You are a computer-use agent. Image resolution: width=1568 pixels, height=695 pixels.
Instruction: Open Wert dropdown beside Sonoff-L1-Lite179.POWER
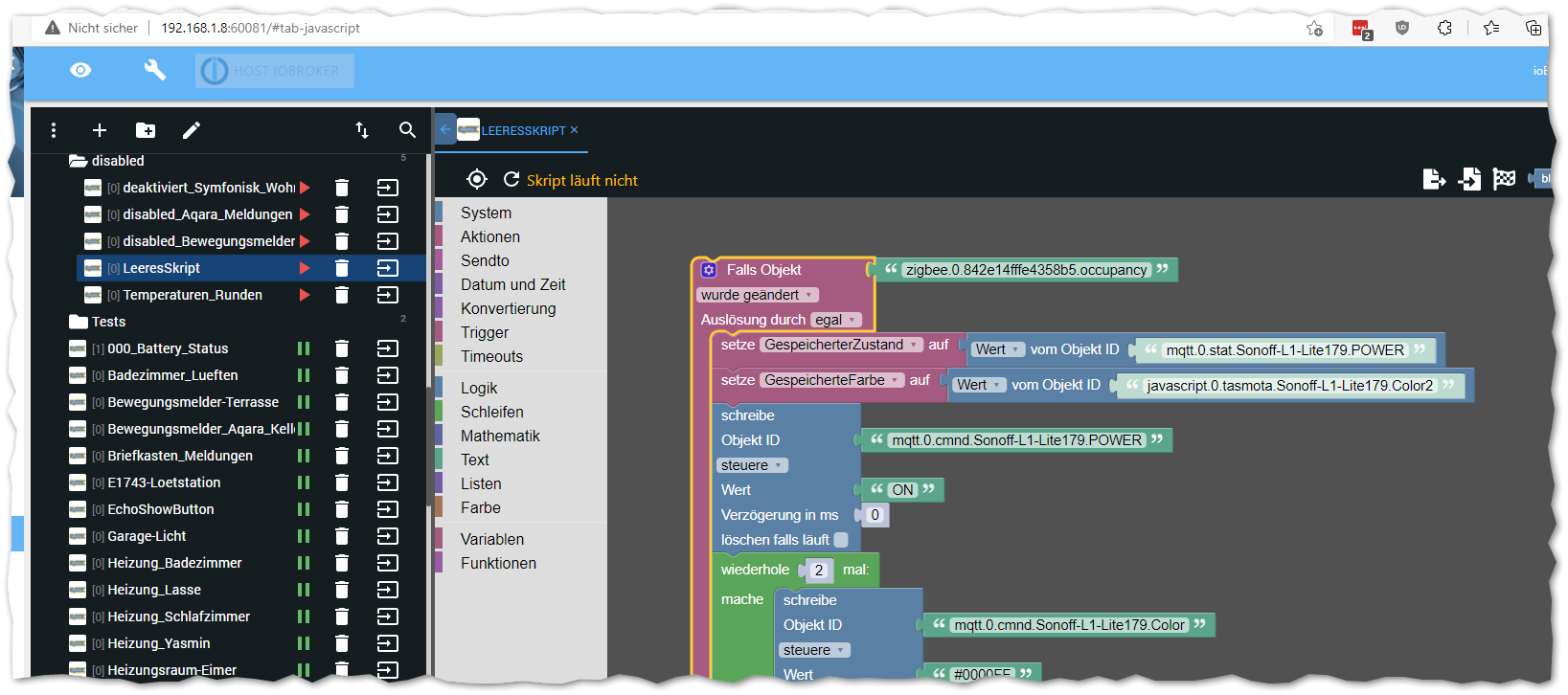click(998, 349)
